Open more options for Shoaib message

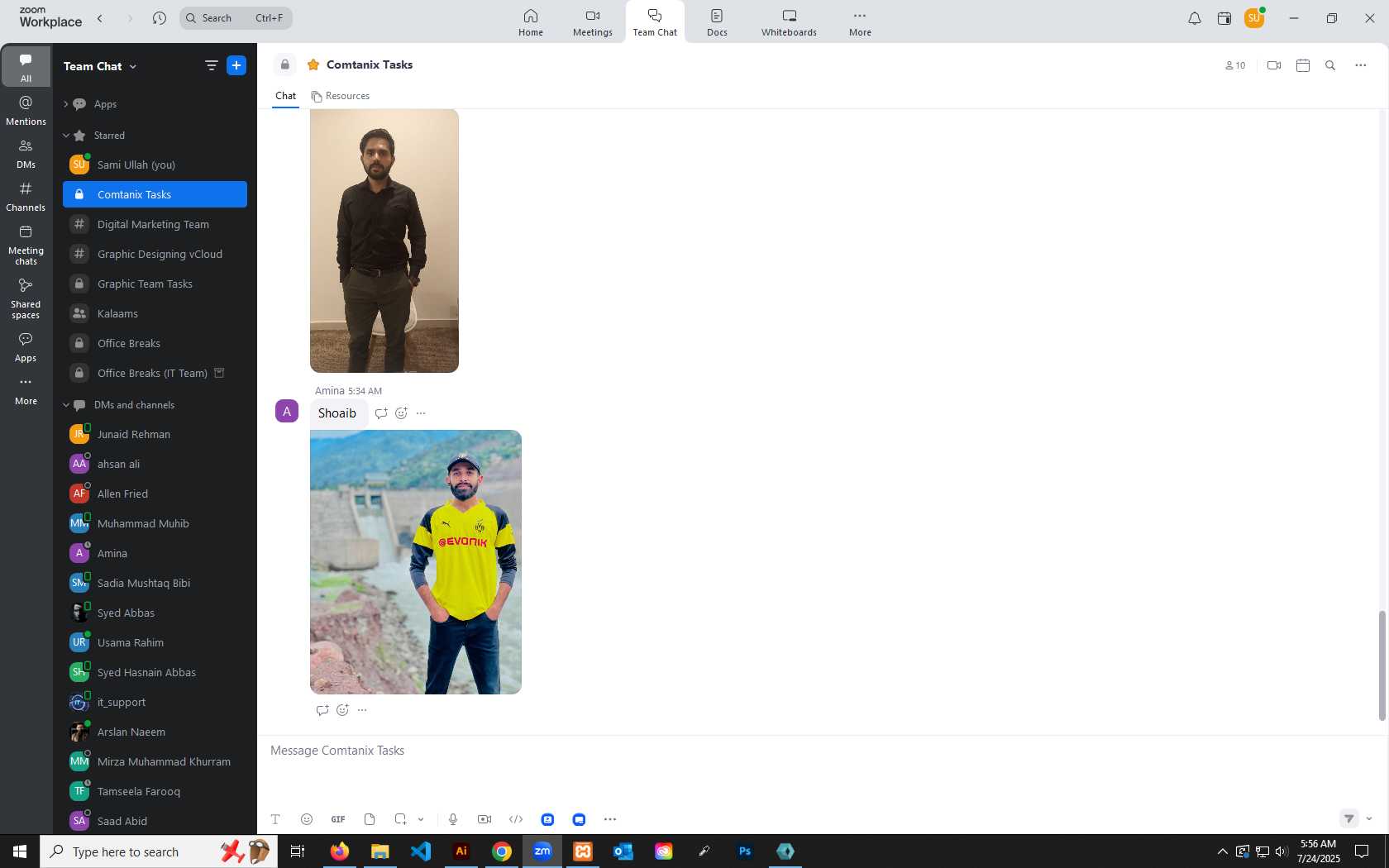coord(421,413)
